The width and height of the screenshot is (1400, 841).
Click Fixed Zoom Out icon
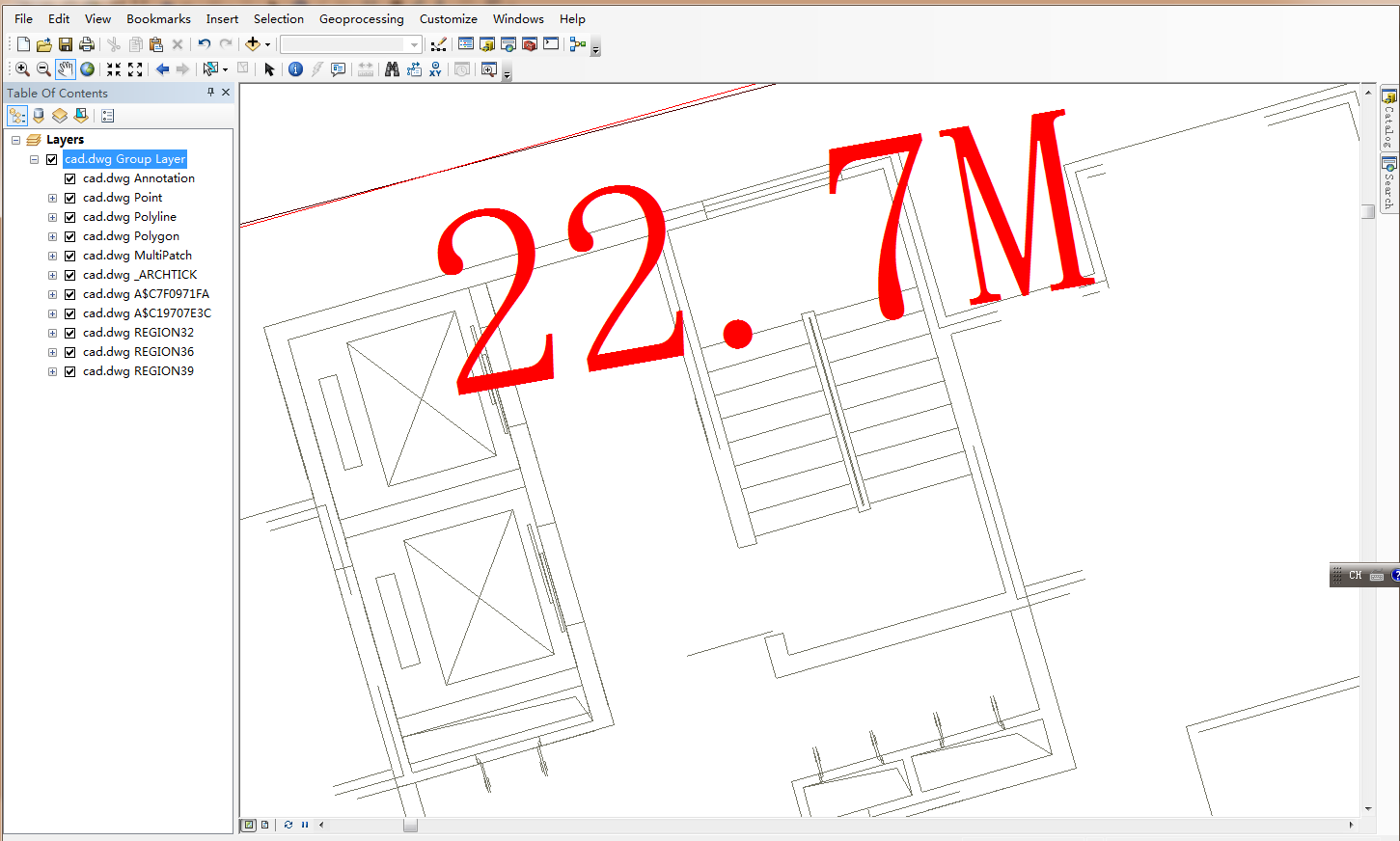[135, 69]
